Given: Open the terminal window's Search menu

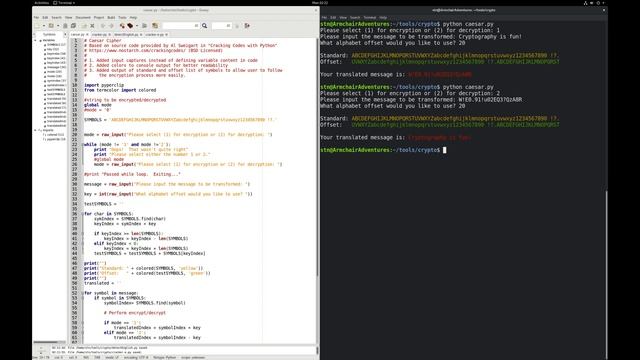Looking at the screenshot, I should tap(355, 18).
